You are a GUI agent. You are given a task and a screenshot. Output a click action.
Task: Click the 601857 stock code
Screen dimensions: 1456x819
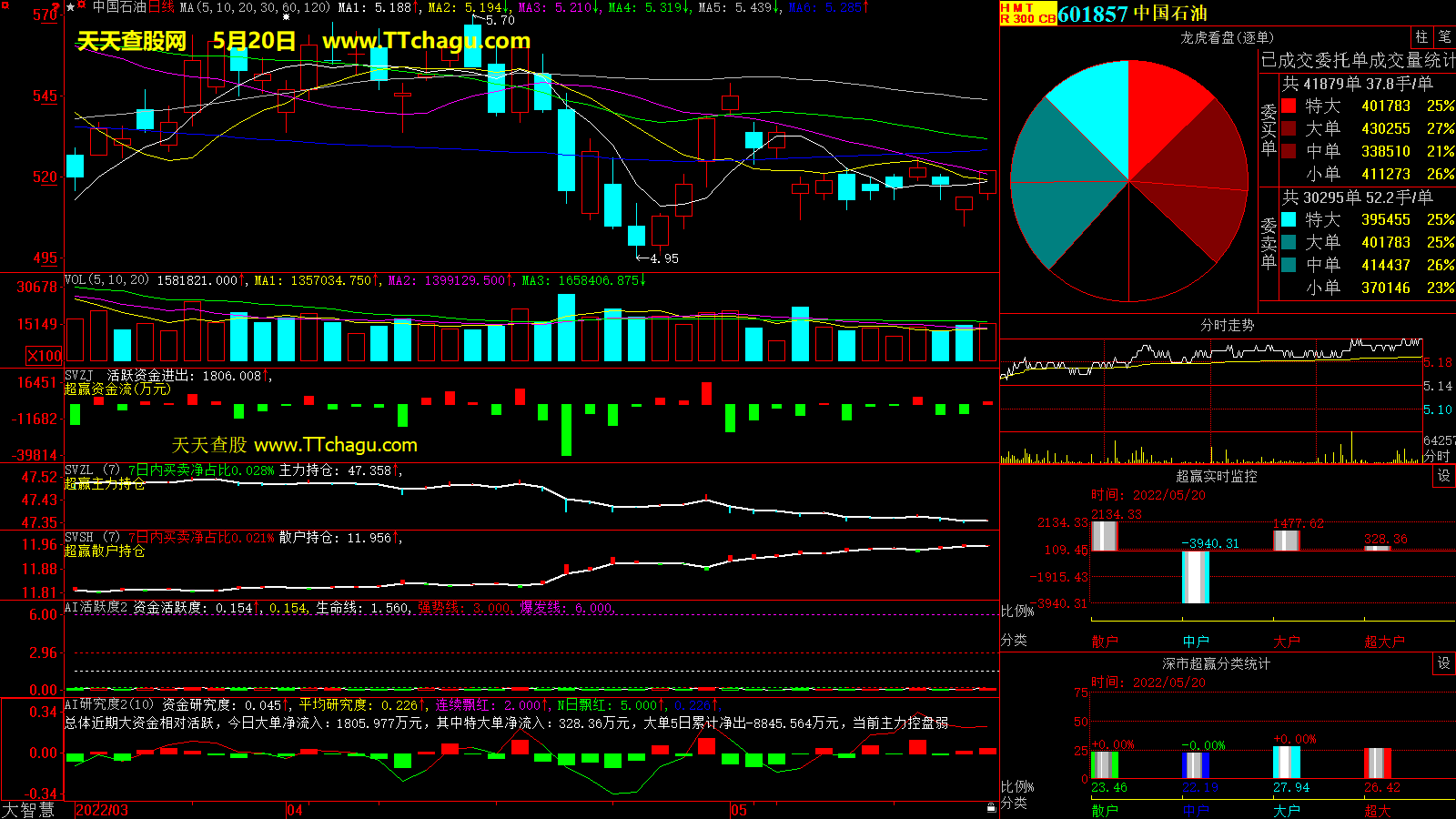coord(1092,14)
